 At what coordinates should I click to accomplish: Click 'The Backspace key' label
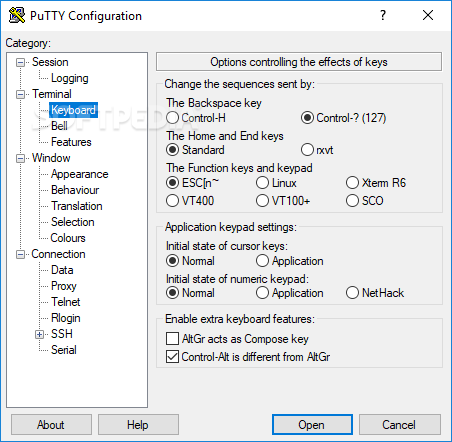tap(214, 103)
